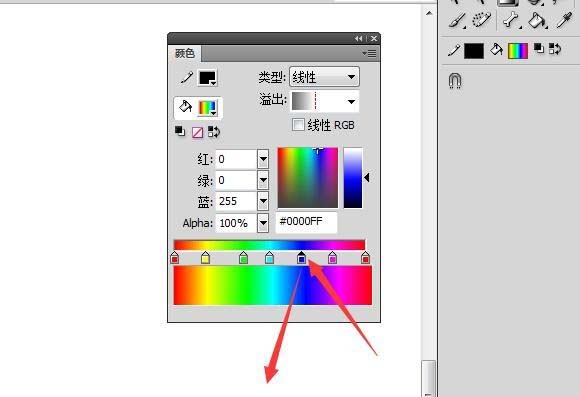Click inside the hue saturation color picker square

pos(308,178)
